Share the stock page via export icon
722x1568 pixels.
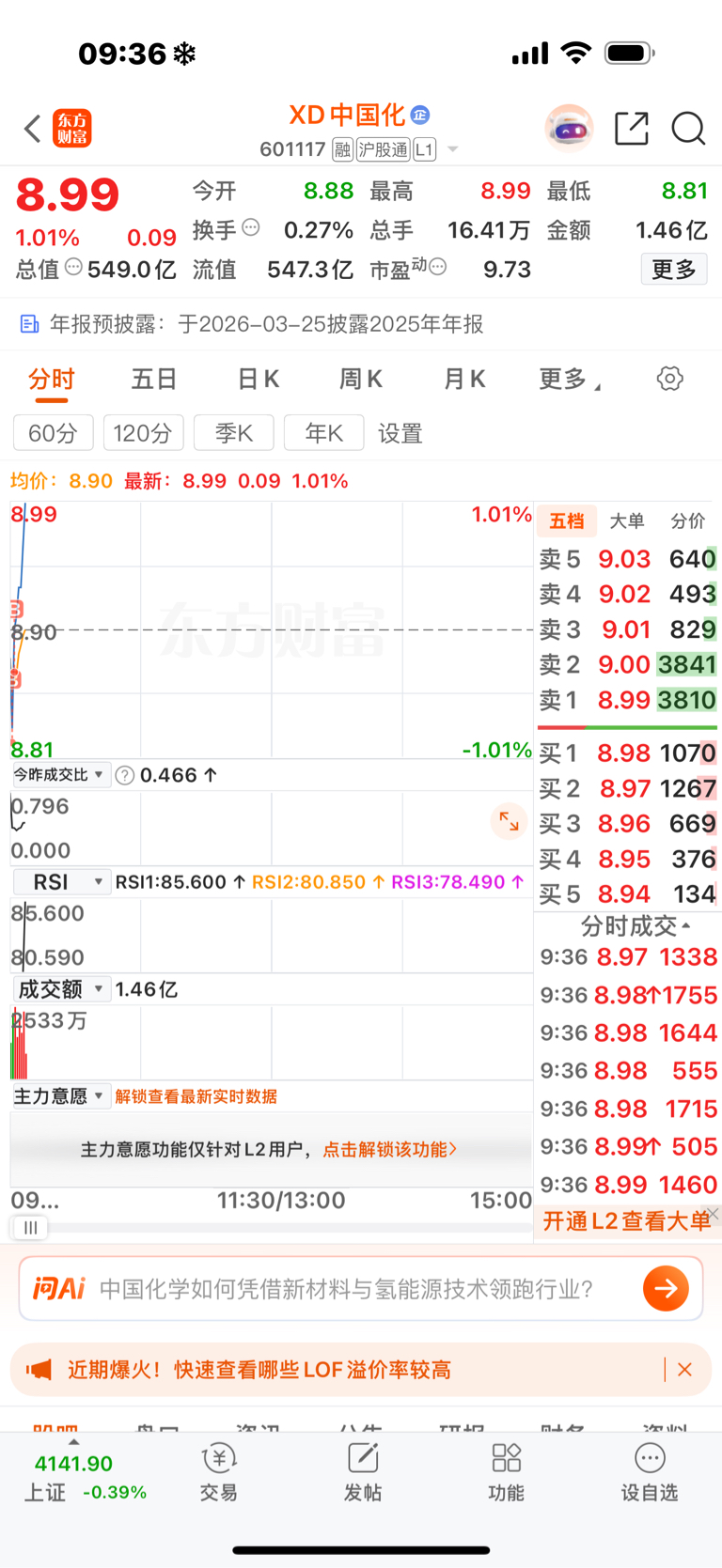632,128
